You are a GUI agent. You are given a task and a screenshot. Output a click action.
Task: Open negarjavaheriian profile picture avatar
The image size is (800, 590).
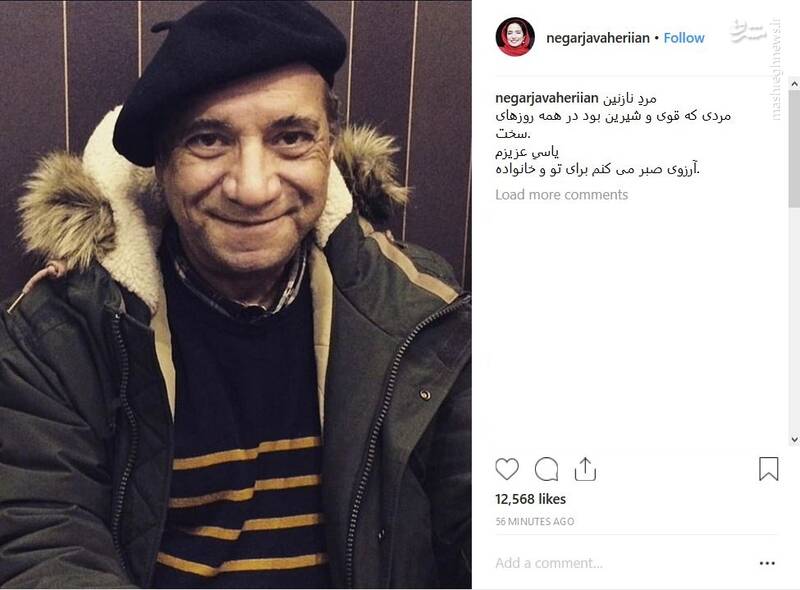tap(515, 37)
